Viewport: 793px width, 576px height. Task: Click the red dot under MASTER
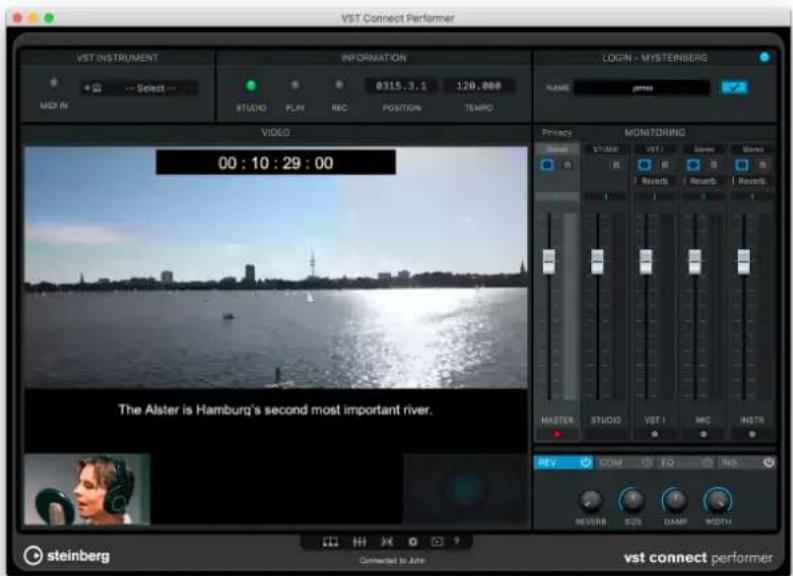[x=557, y=434]
